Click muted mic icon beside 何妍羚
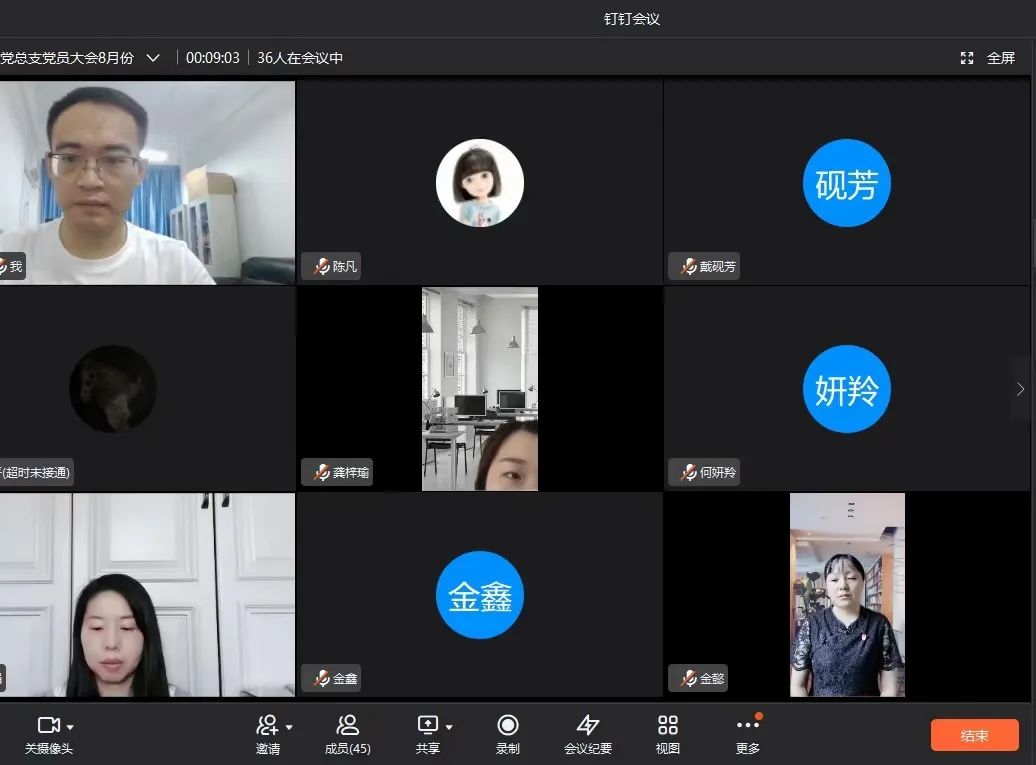 pyautogui.click(x=688, y=472)
